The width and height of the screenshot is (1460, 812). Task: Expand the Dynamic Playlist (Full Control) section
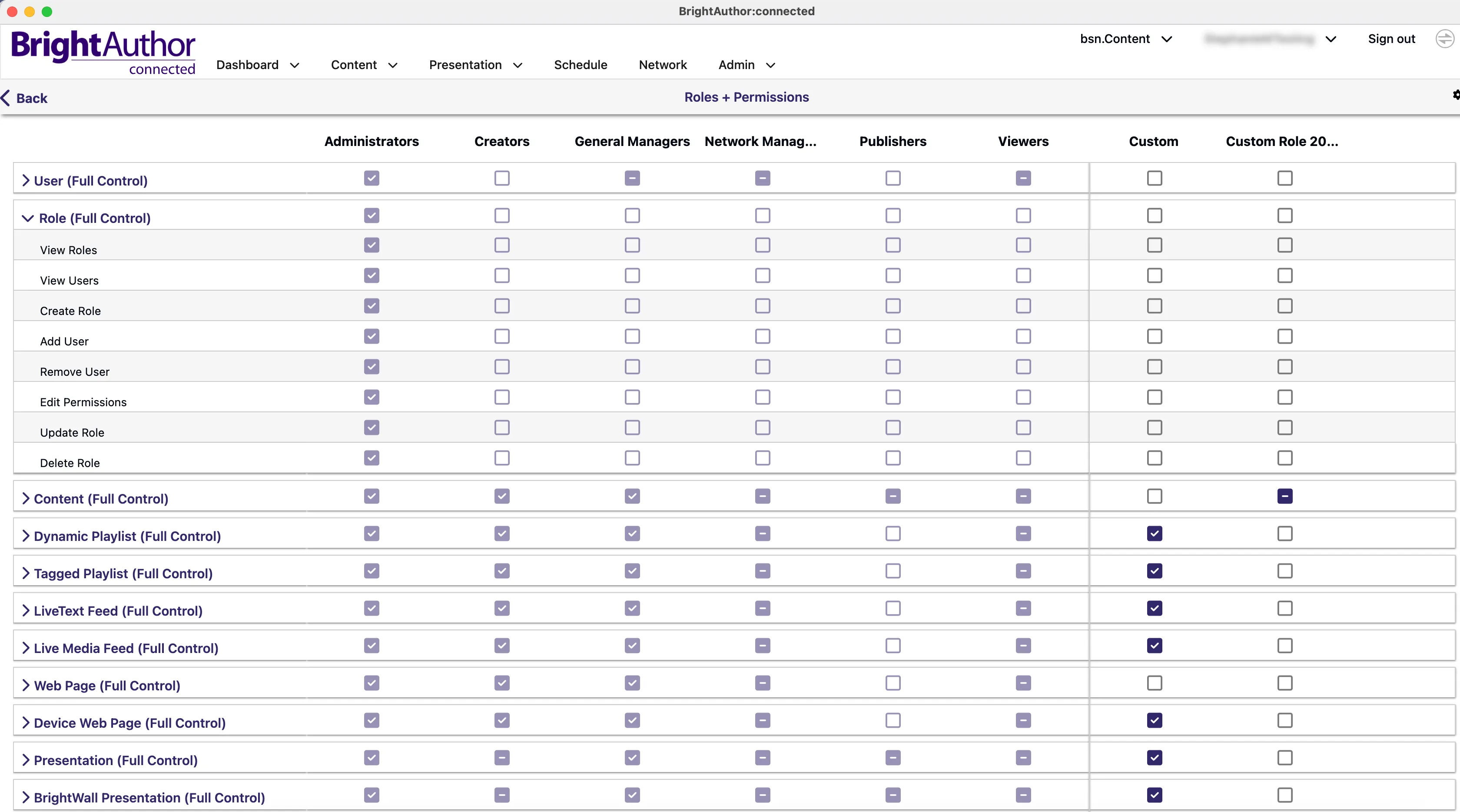coord(26,536)
